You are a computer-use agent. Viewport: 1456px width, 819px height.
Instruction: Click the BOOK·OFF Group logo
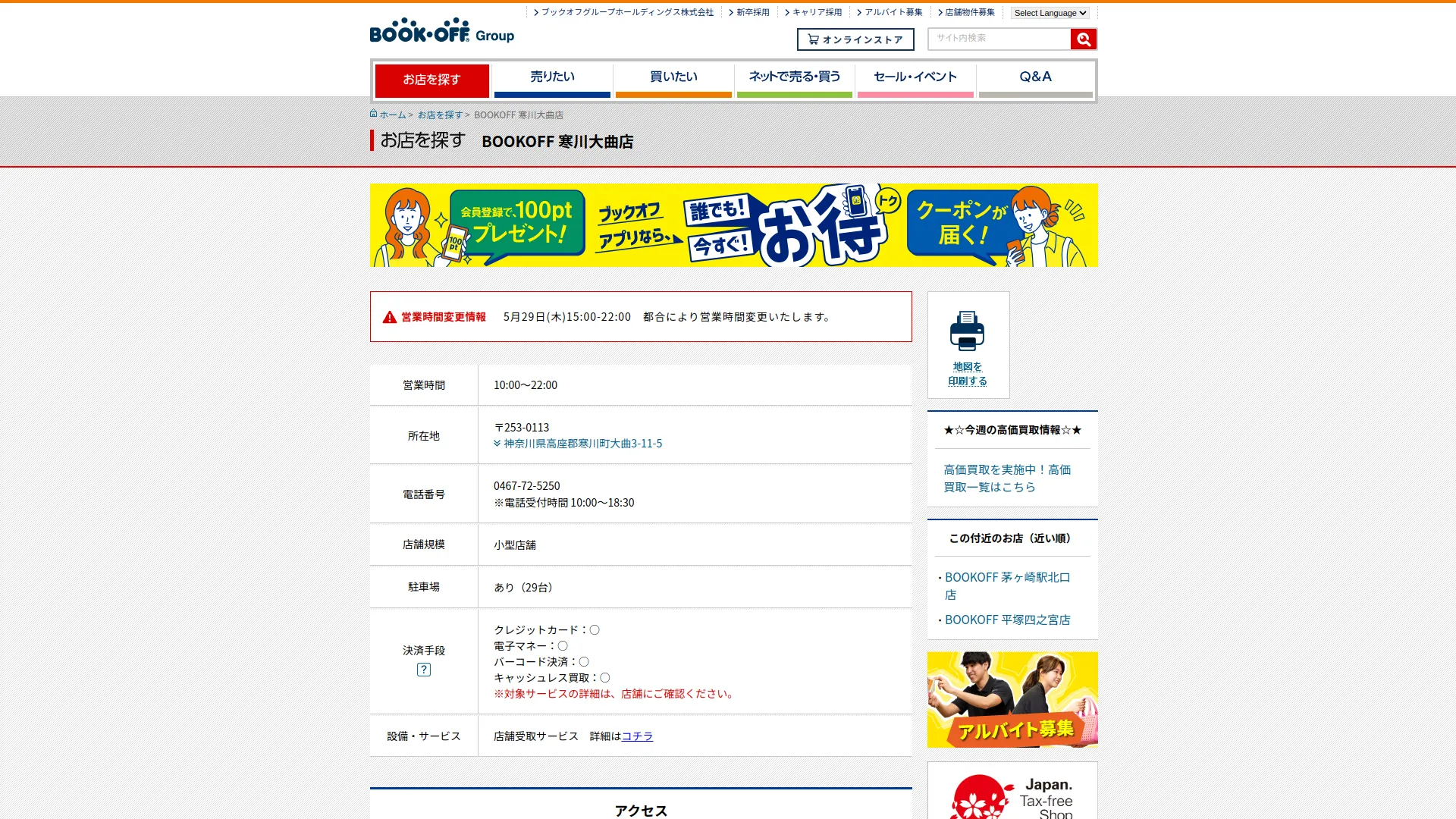[441, 31]
